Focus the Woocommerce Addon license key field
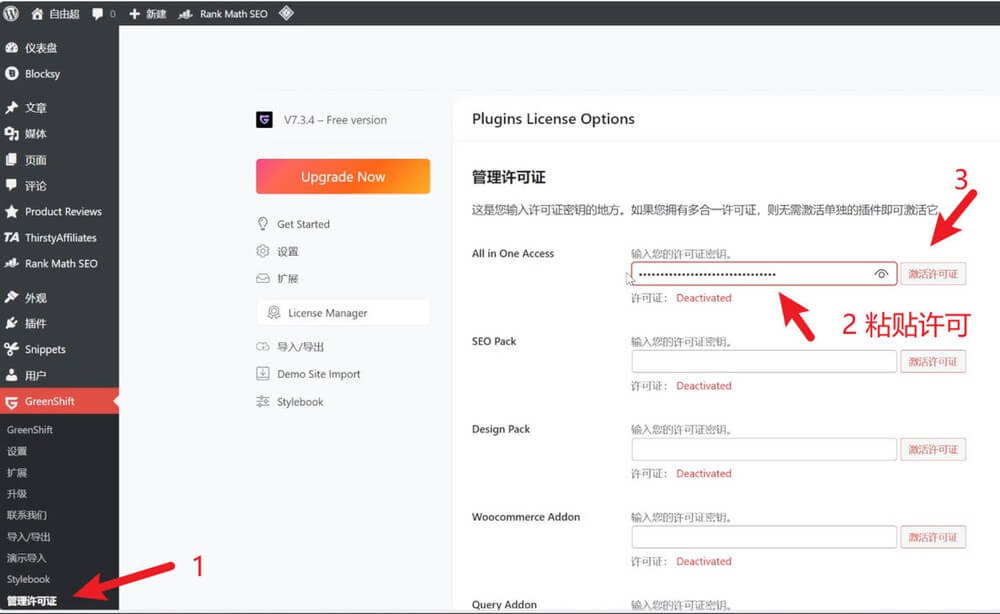The height and width of the screenshot is (614, 1000). [x=764, y=537]
